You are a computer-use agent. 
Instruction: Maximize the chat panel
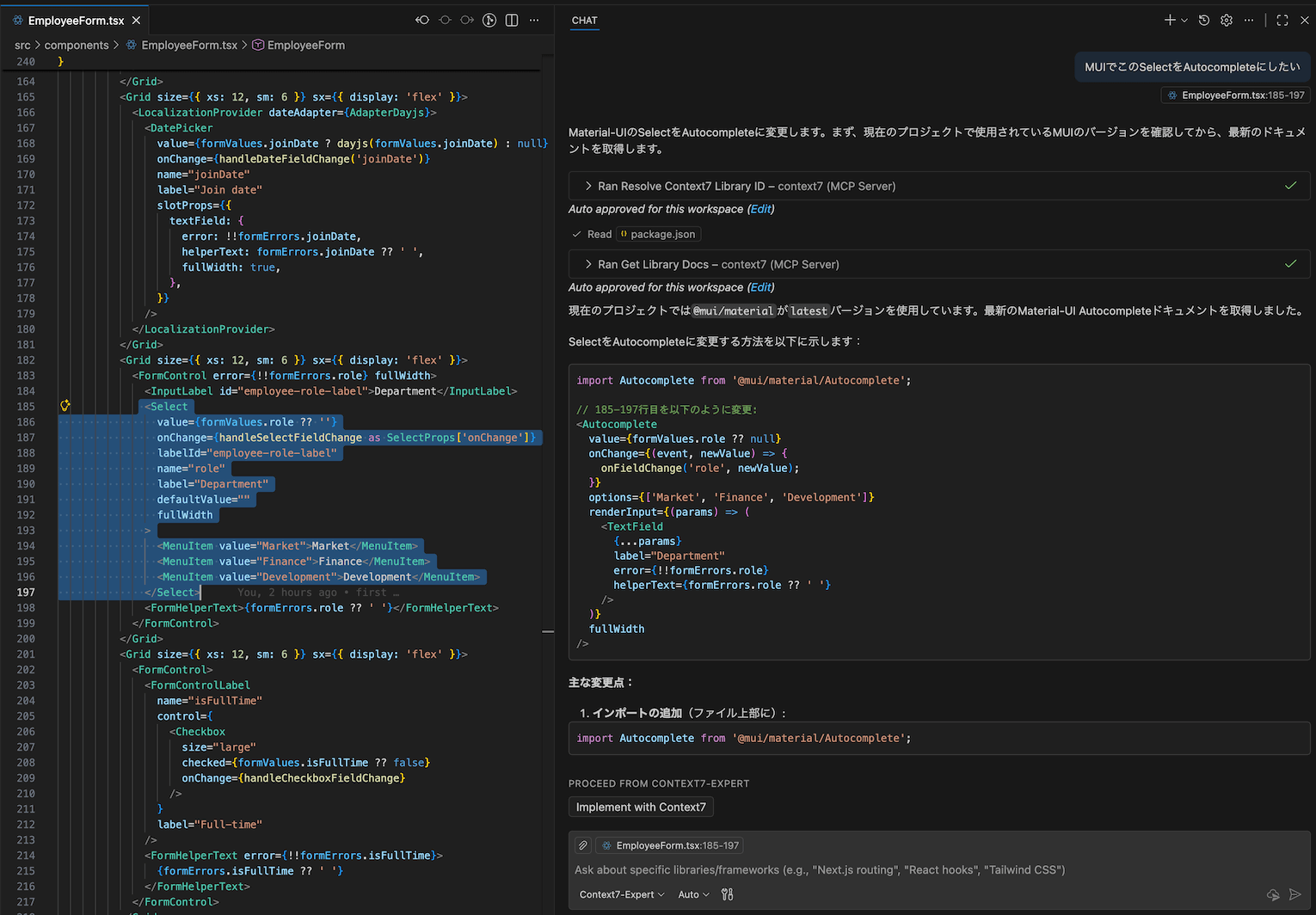coord(1282,20)
